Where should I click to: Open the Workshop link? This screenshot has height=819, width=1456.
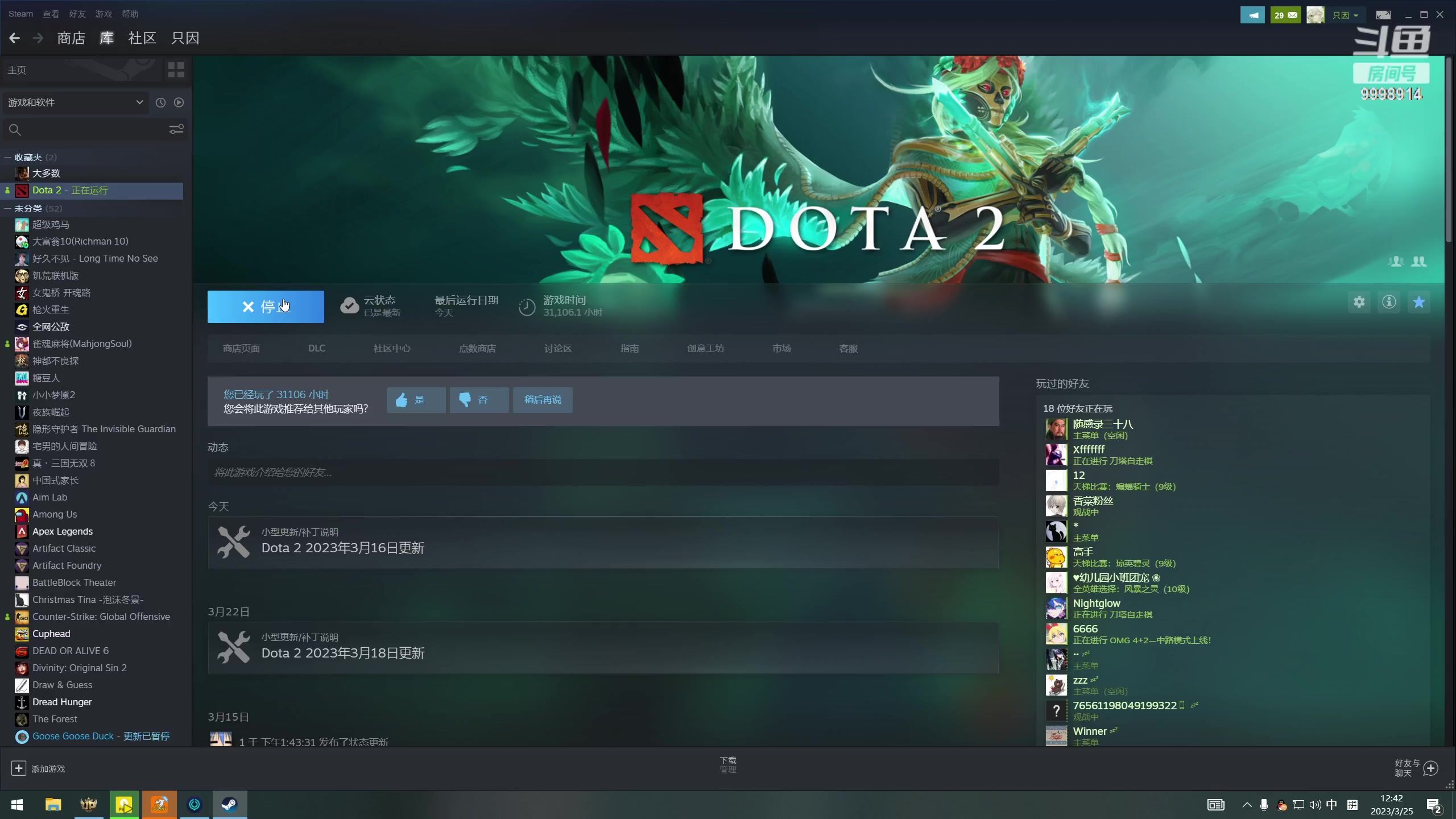coord(705,348)
